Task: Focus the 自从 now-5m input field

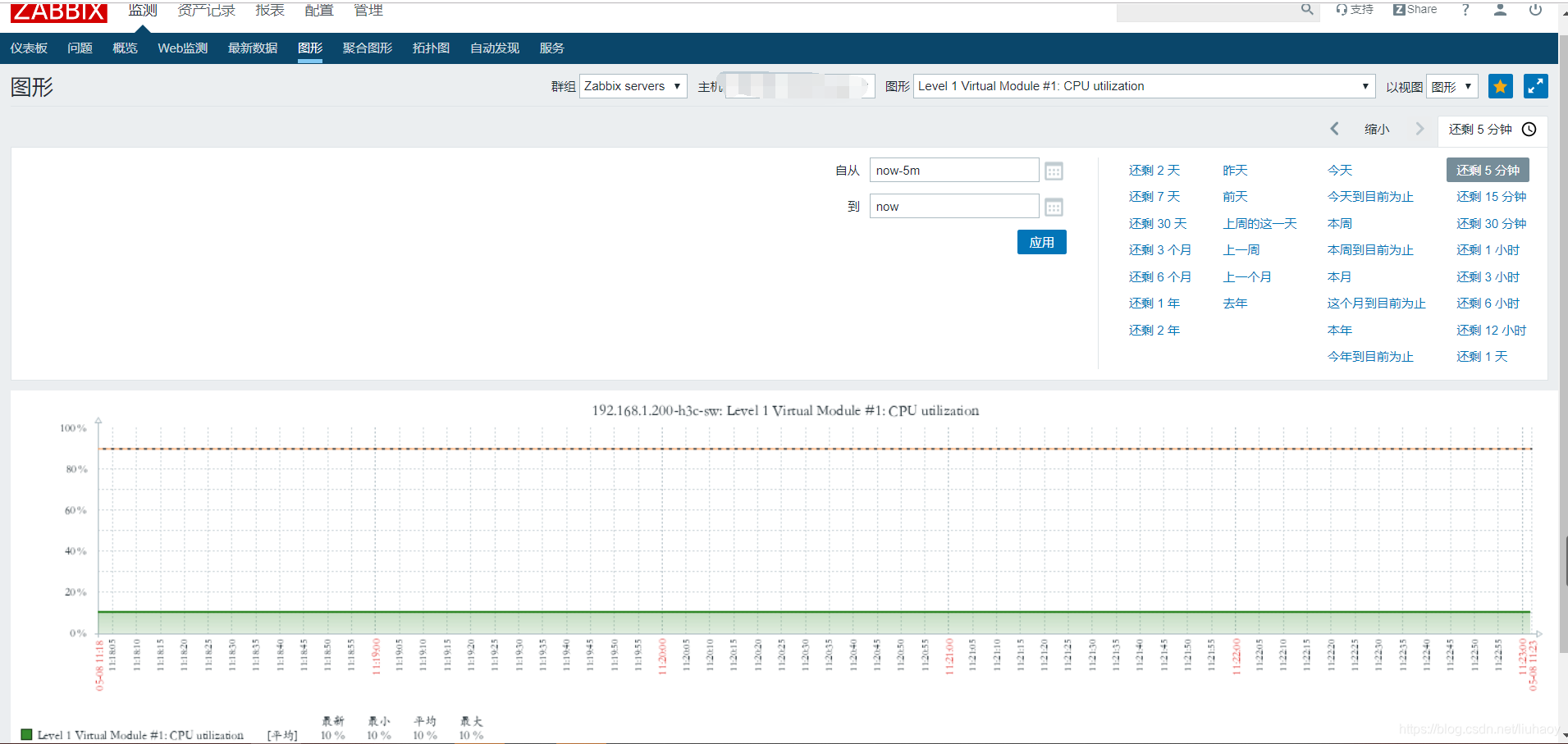Action: (x=954, y=171)
